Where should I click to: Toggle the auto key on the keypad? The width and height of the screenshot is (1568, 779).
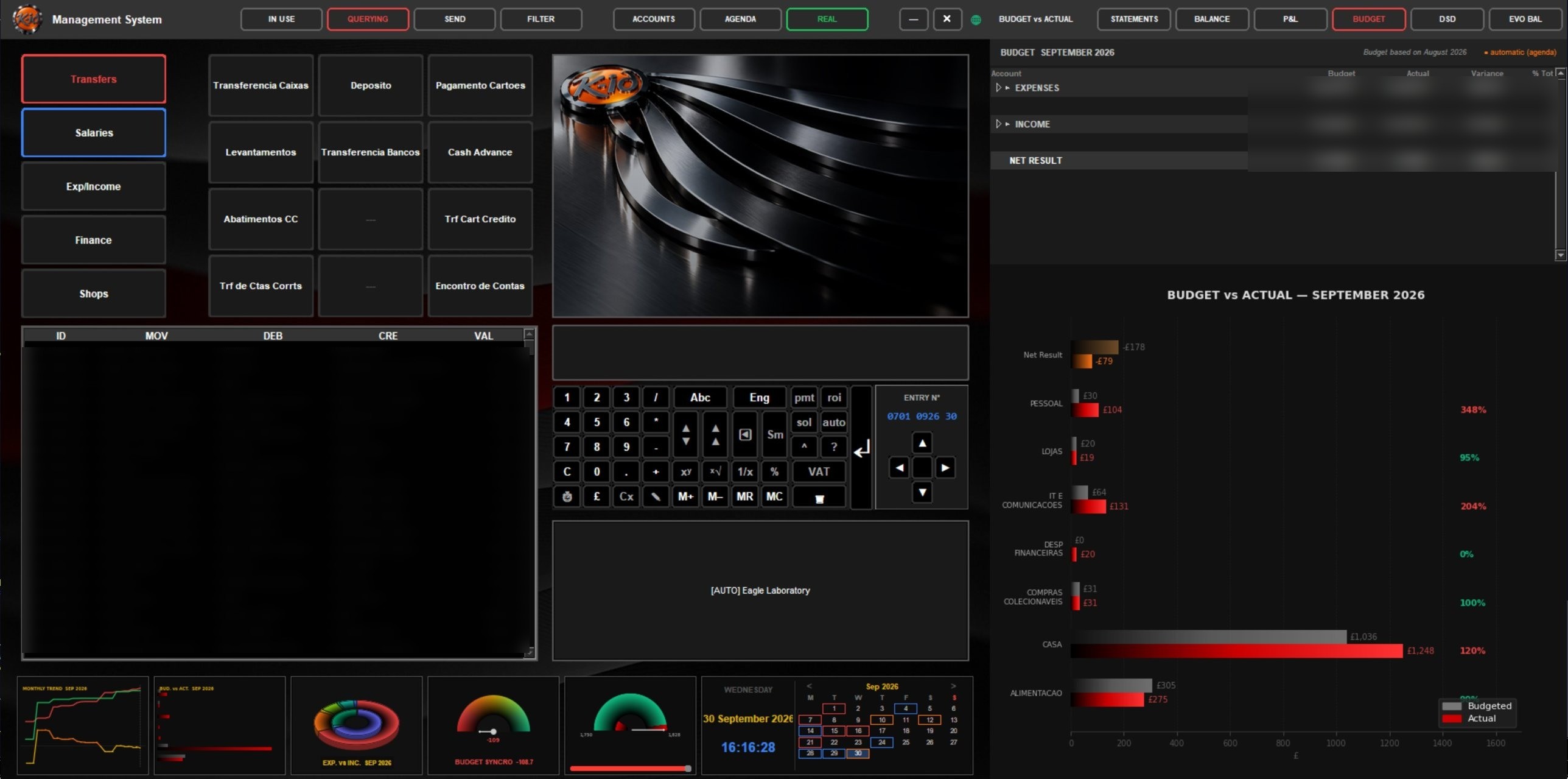point(834,422)
